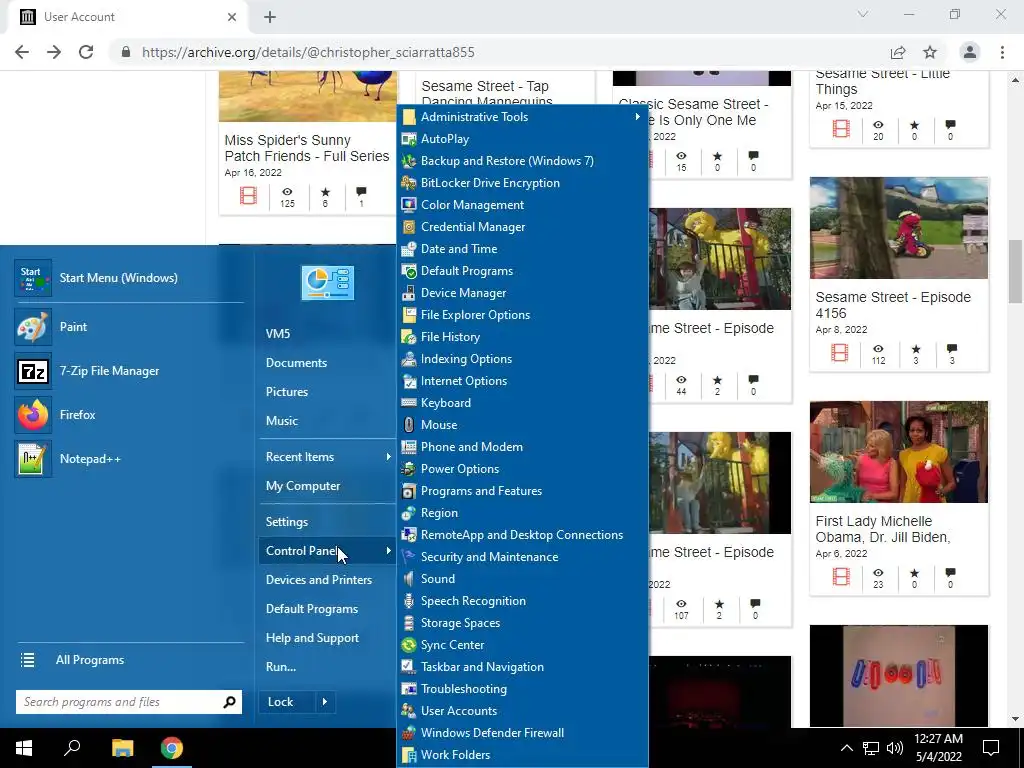Open All Programs list

click(x=89, y=660)
